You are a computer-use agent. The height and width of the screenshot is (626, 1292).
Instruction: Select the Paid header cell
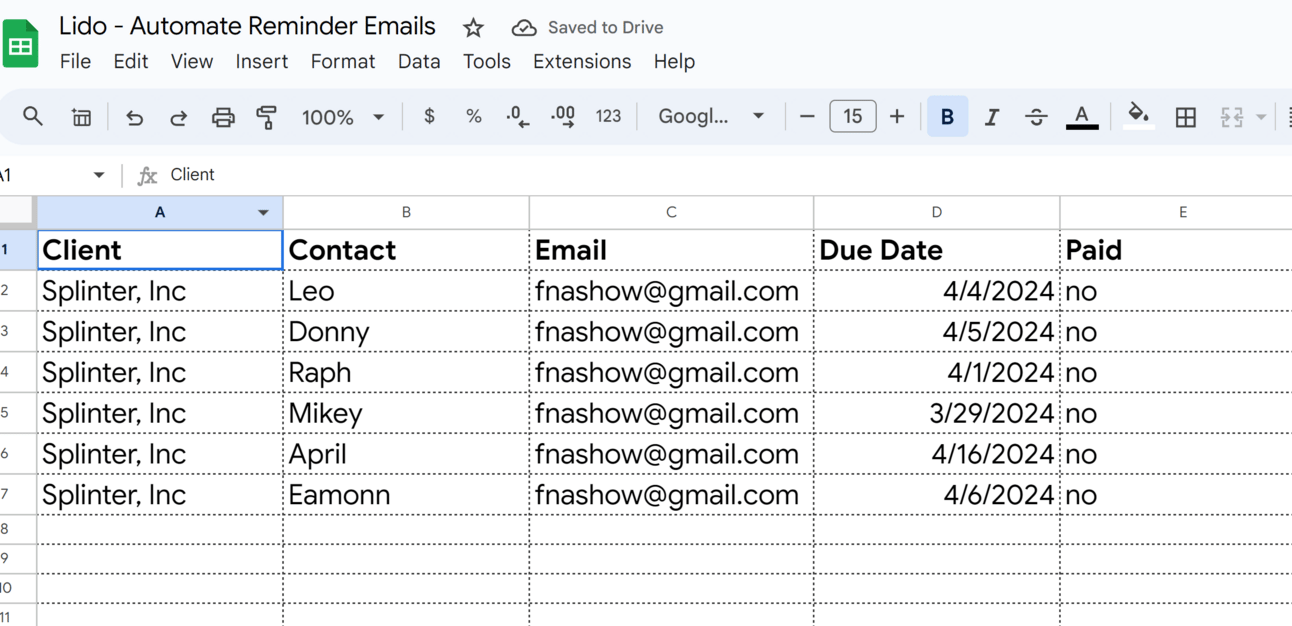tap(1176, 250)
